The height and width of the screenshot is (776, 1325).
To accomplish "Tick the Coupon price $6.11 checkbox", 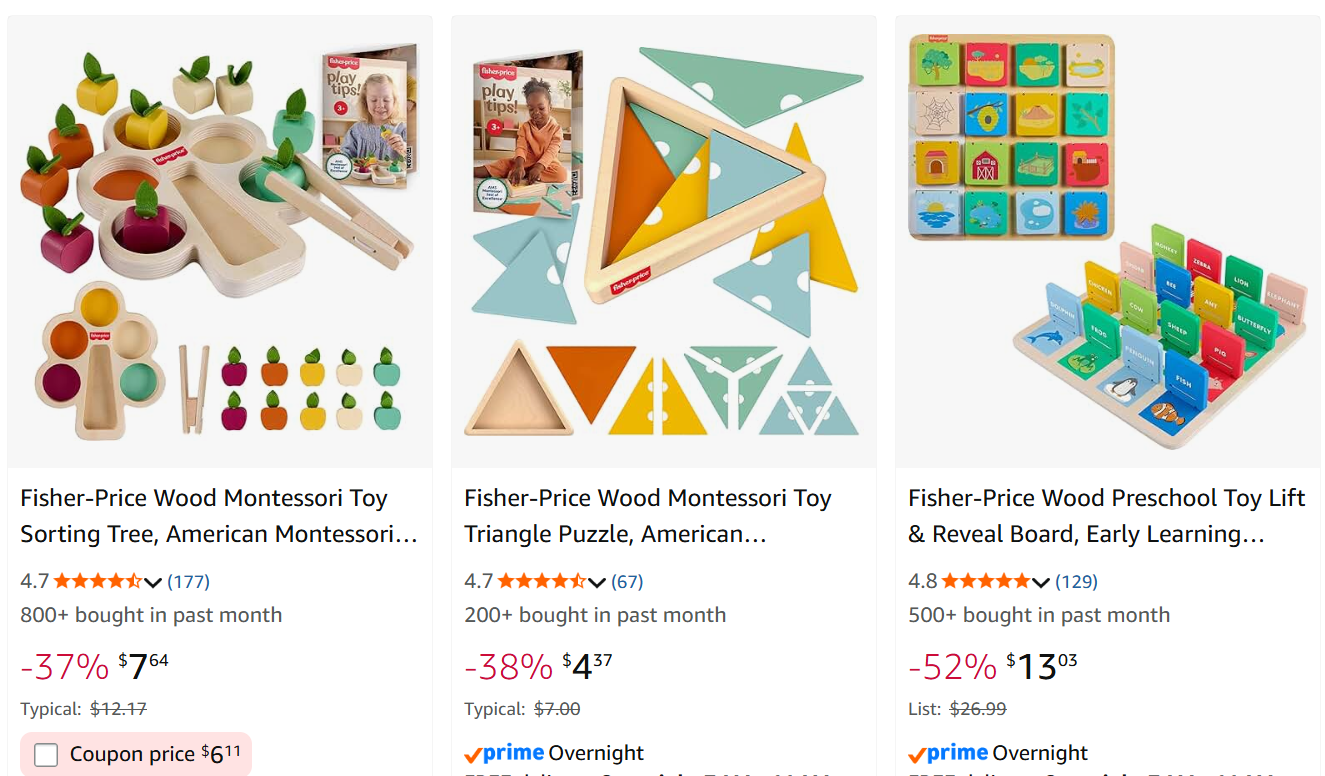I will pos(46,755).
